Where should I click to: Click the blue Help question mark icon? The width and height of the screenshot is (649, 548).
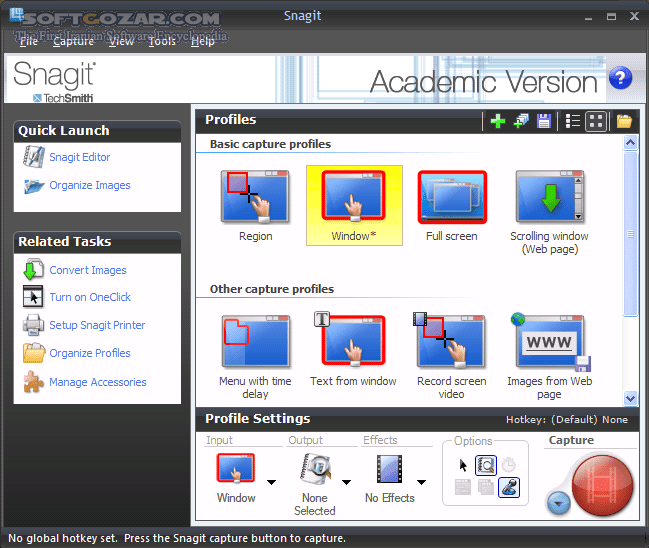[620, 78]
